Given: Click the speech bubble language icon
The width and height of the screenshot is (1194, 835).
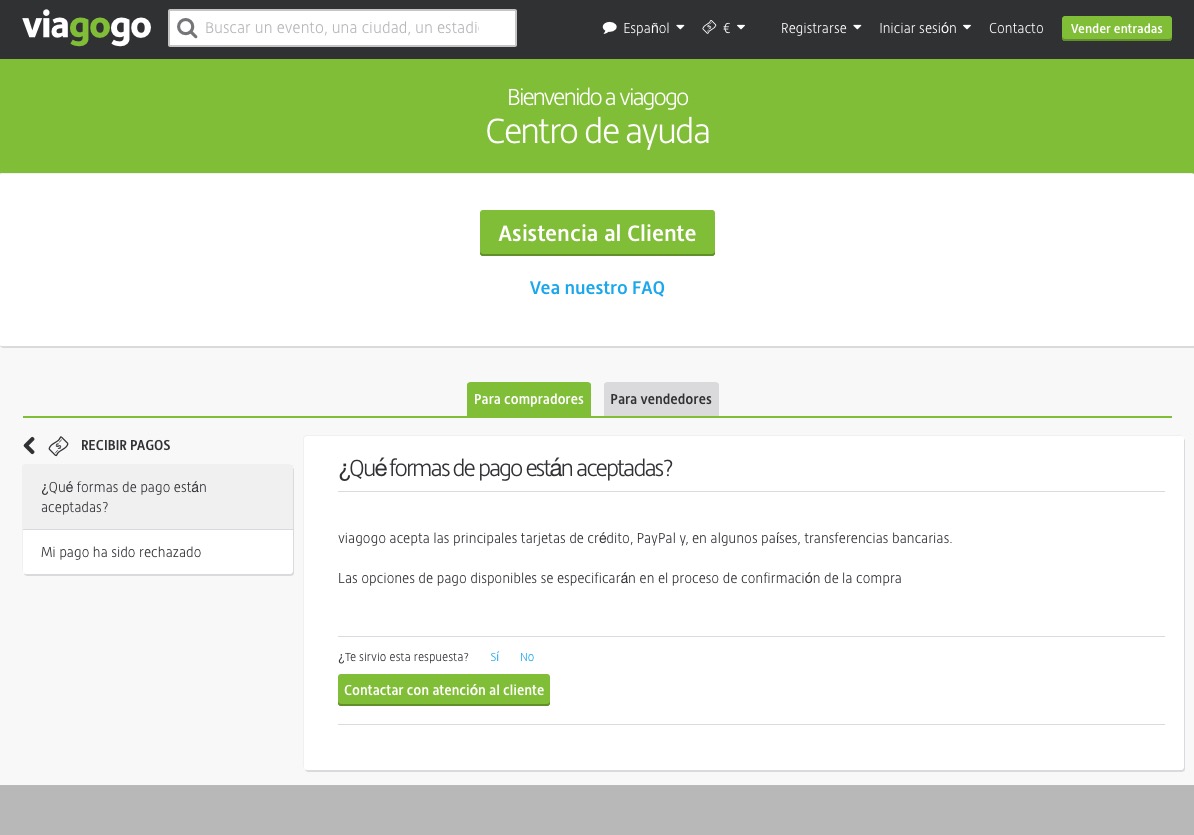Looking at the screenshot, I should [x=609, y=29].
